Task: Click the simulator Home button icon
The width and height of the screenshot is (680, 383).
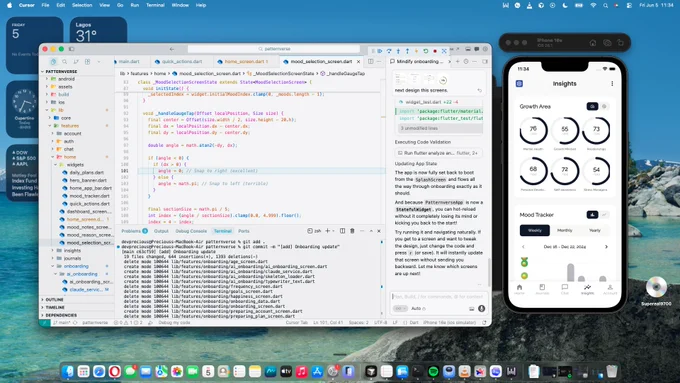Action: [x=593, y=43]
